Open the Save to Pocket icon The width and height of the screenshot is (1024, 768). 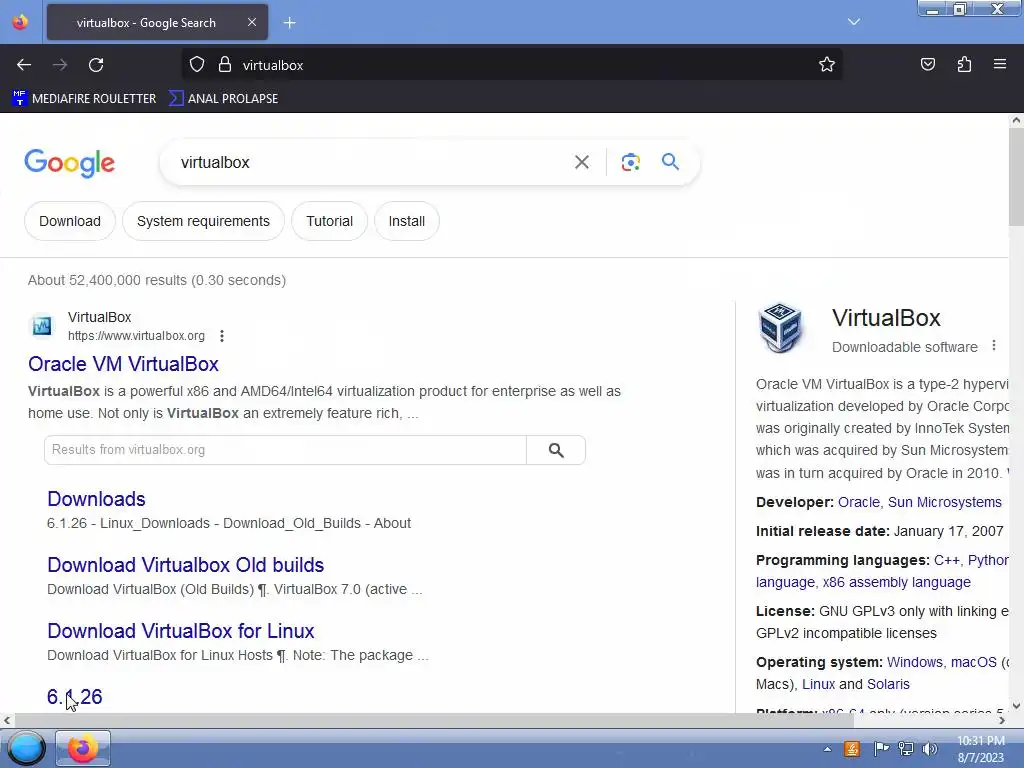click(x=927, y=65)
